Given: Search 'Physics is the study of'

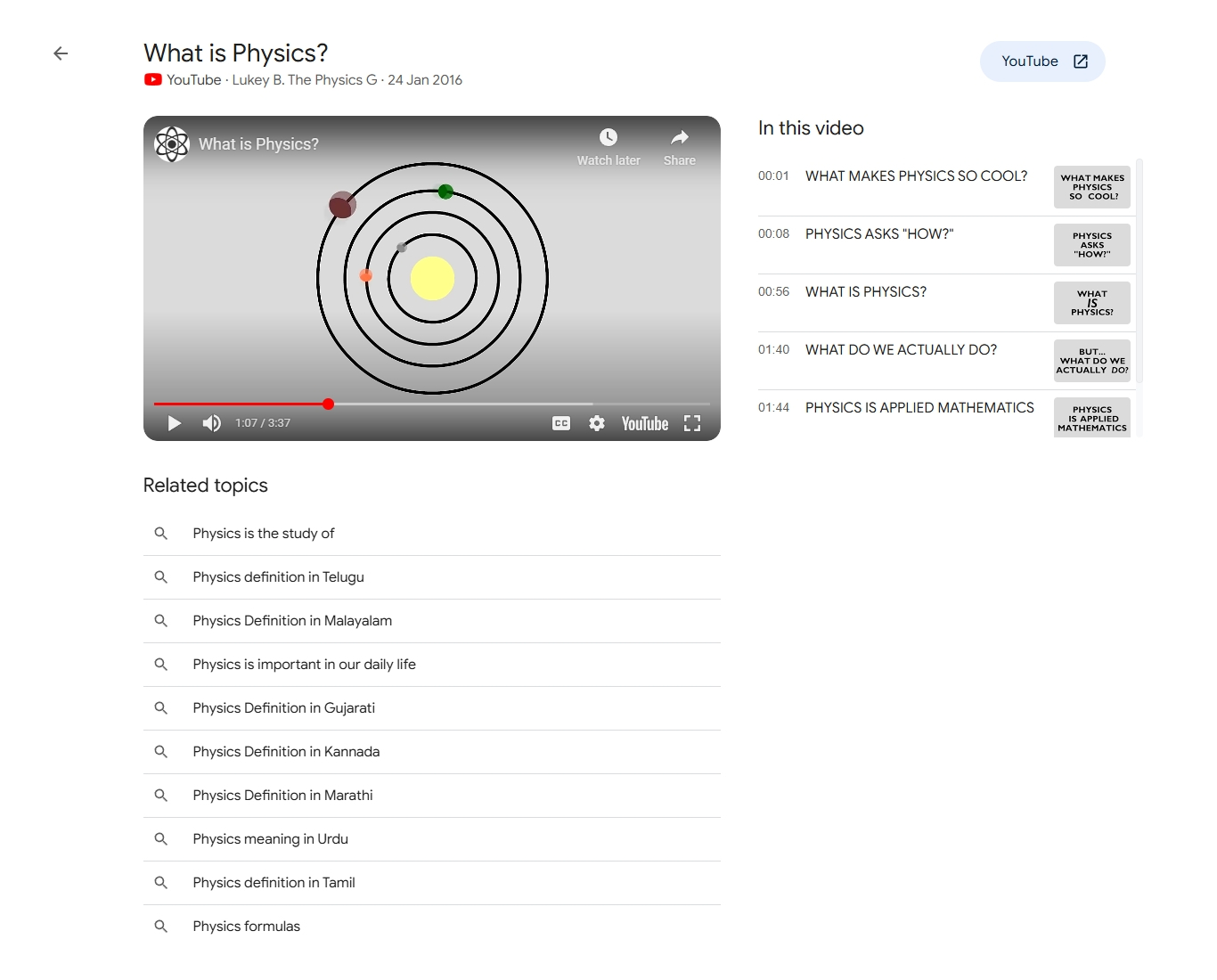Looking at the screenshot, I should click(432, 534).
